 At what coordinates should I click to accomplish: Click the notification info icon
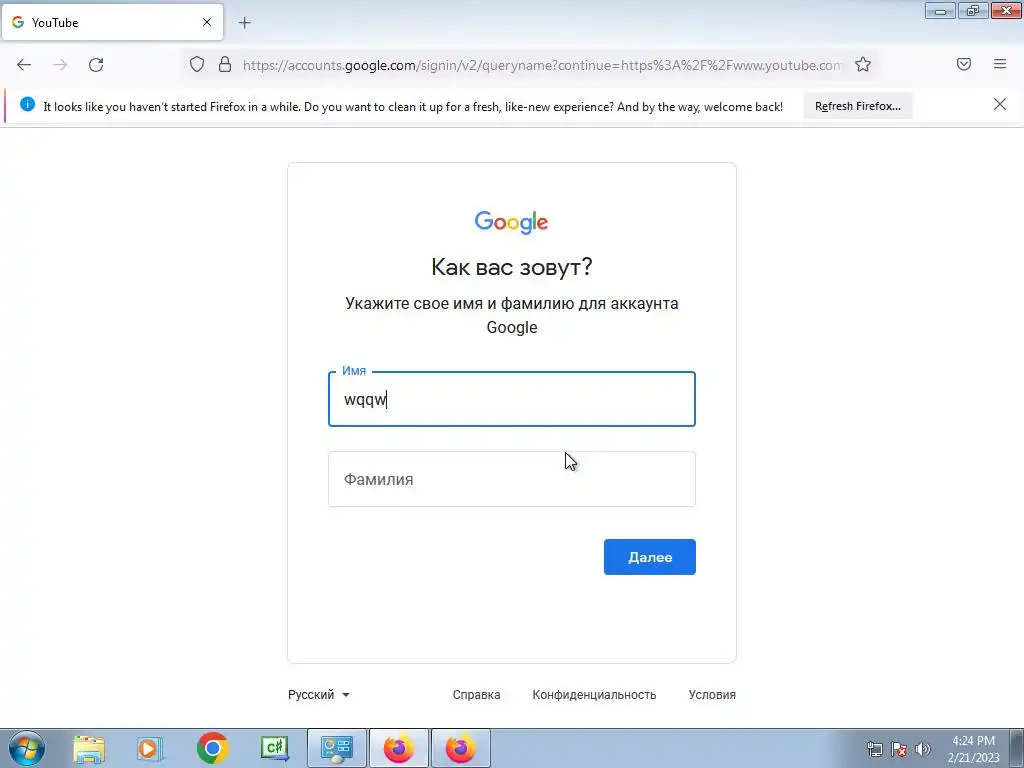pyautogui.click(x=27, y=104)
